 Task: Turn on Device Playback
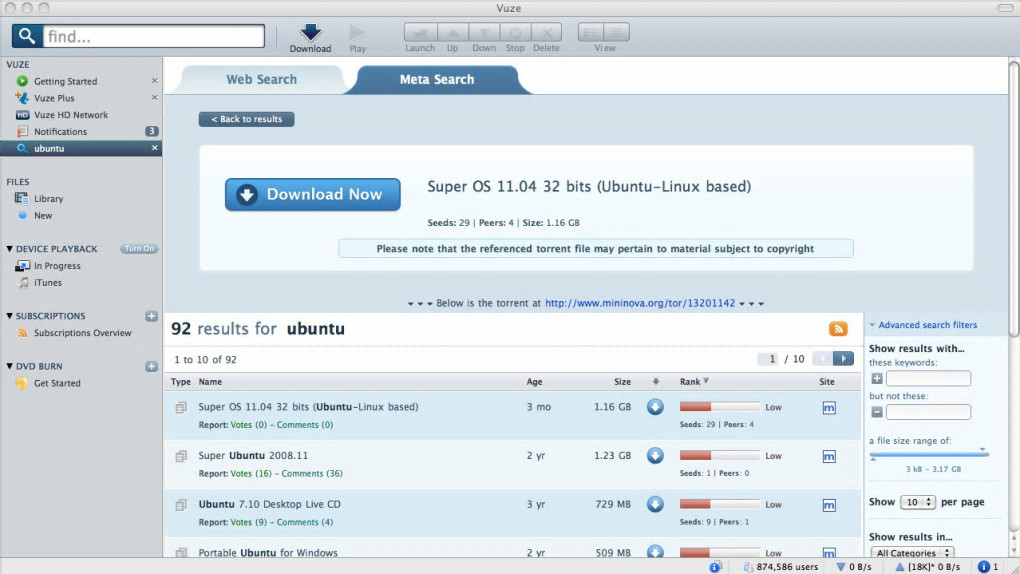pos(139,249)
